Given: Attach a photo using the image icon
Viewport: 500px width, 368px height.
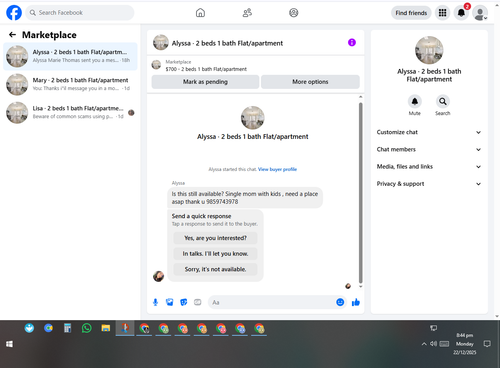Looking at the screenshot, I should point(170,302).
